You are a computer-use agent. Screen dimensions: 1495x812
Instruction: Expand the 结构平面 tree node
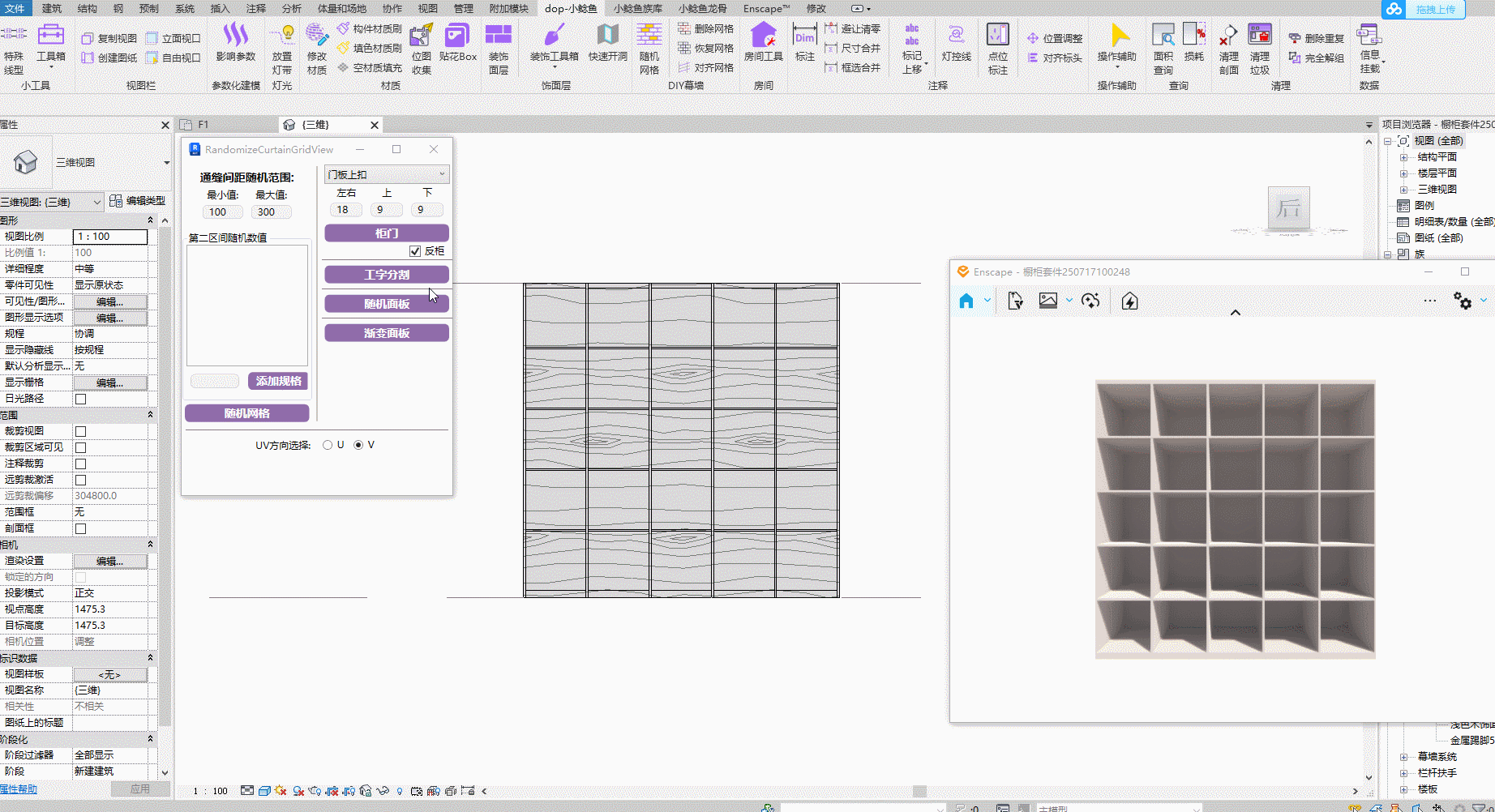coord(1403,157)
